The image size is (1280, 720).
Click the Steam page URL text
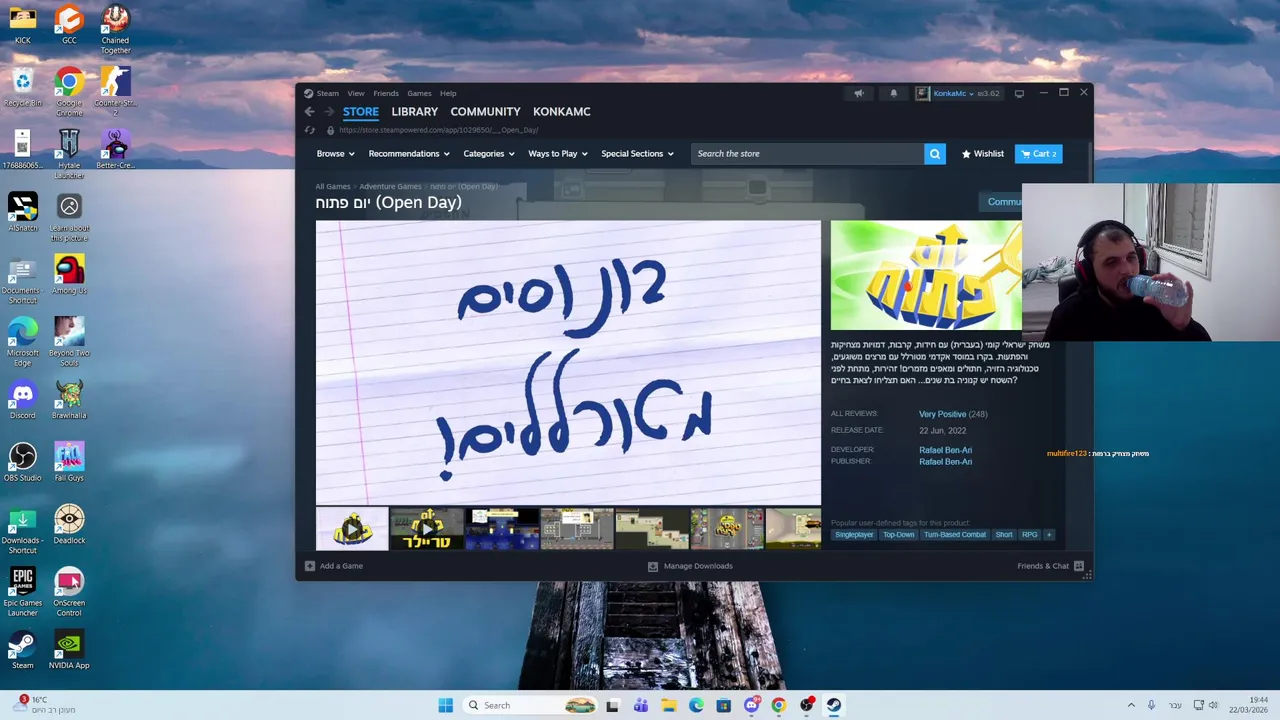pyautogui.click(x=439, y=130)
